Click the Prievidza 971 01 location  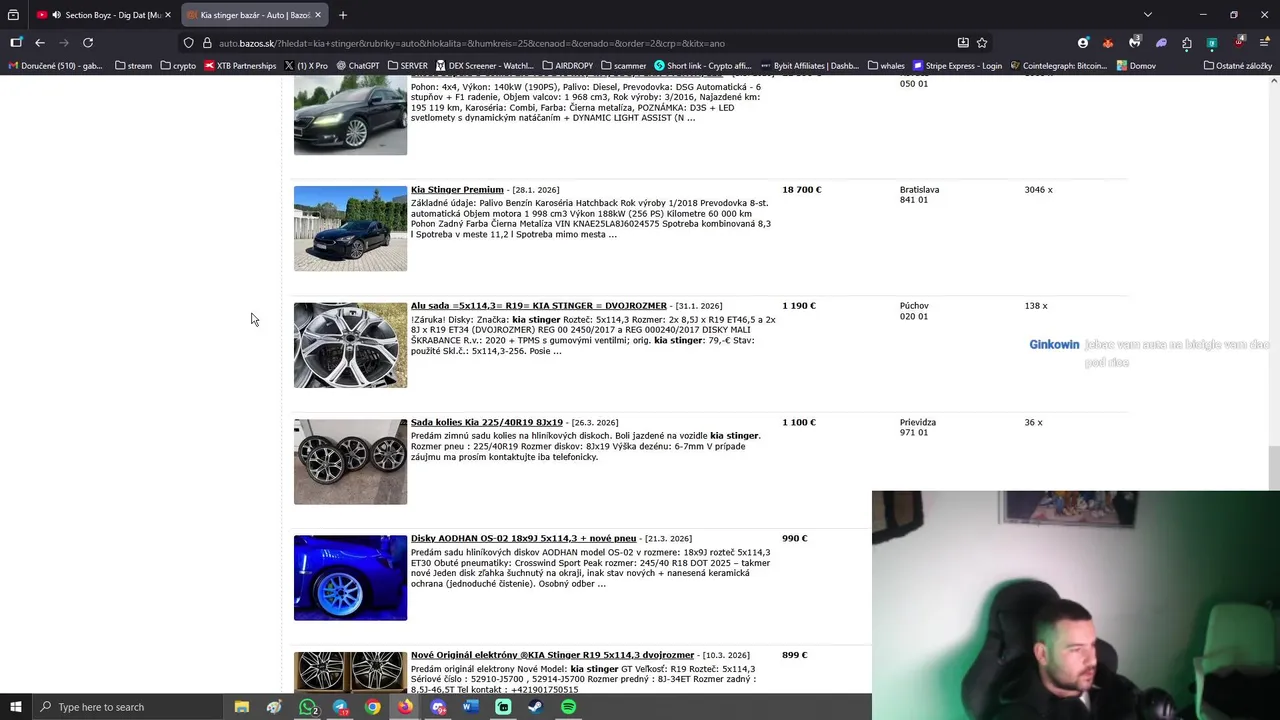(x=918, y=427)
